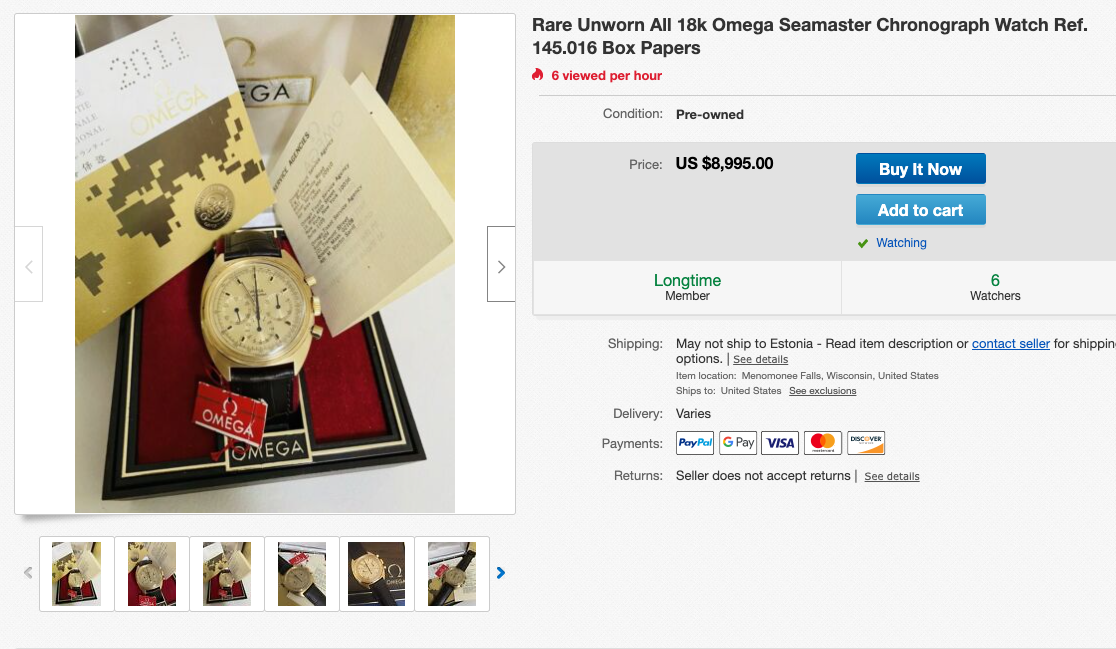1116x649 pixels.
Task: Click the next image arrow on main photo
Action: coord(501,264)
